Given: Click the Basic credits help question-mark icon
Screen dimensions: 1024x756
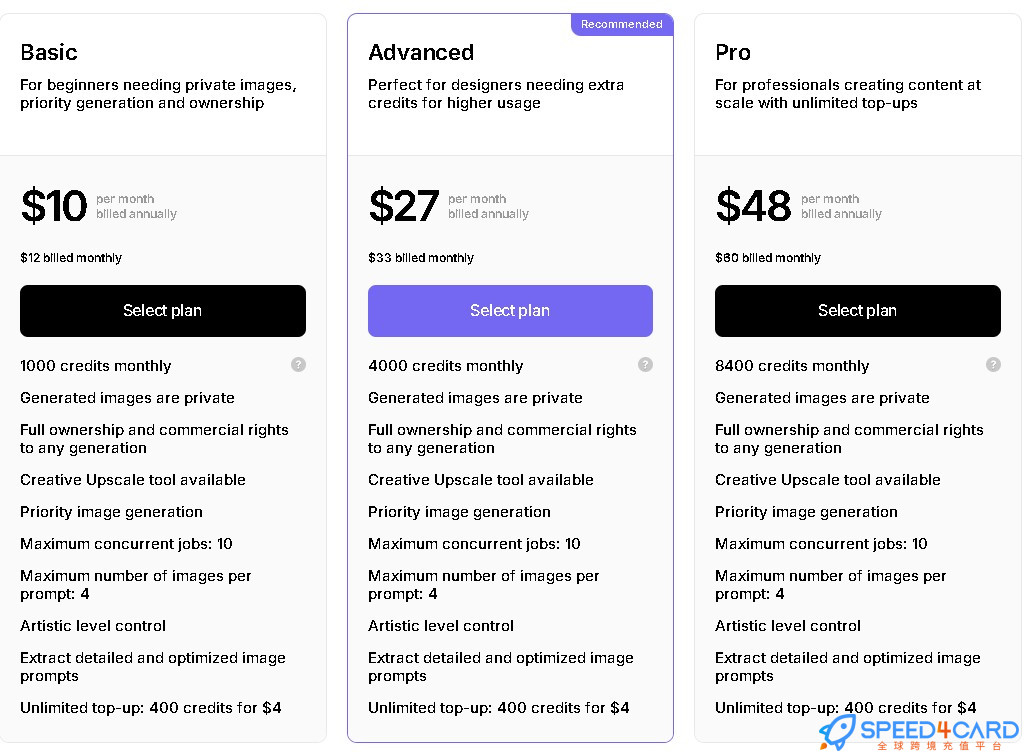Looking at the screenshot, I should click(298, 364).
